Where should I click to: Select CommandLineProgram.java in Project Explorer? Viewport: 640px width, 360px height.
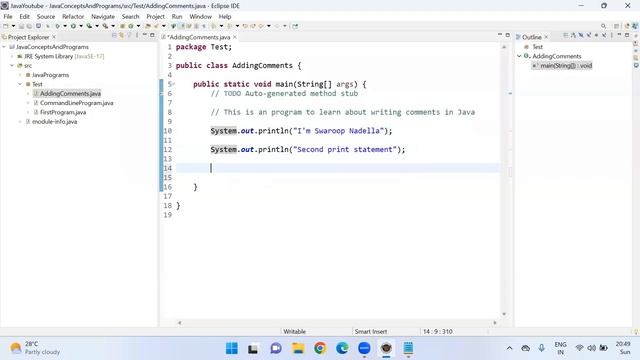(76, 103)
